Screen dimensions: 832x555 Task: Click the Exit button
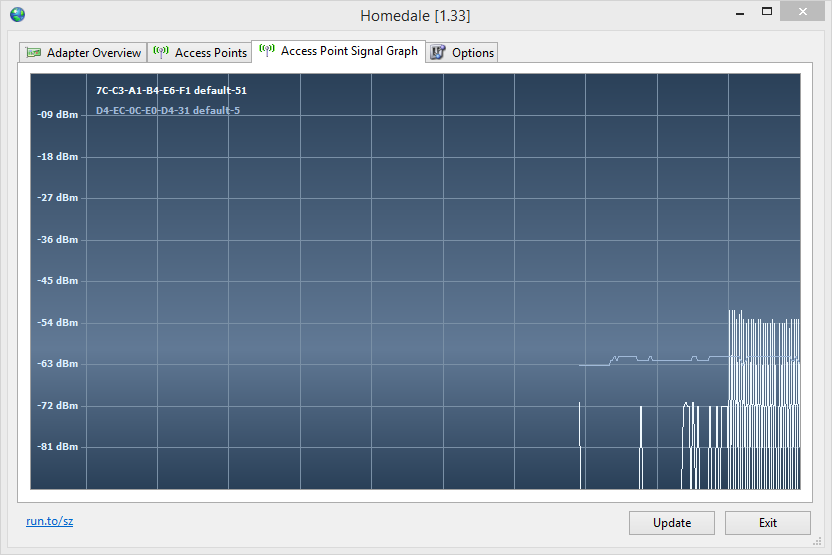768,523
